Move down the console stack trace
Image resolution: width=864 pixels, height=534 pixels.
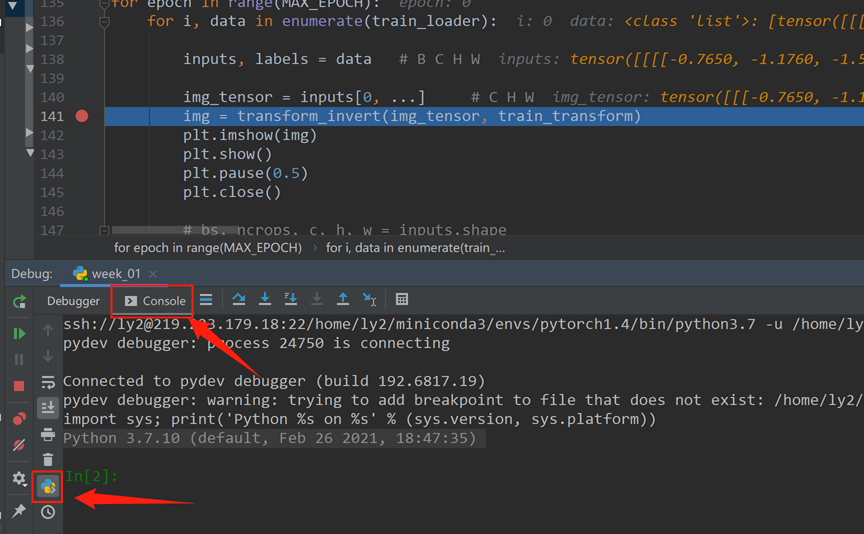coord(48,356)
